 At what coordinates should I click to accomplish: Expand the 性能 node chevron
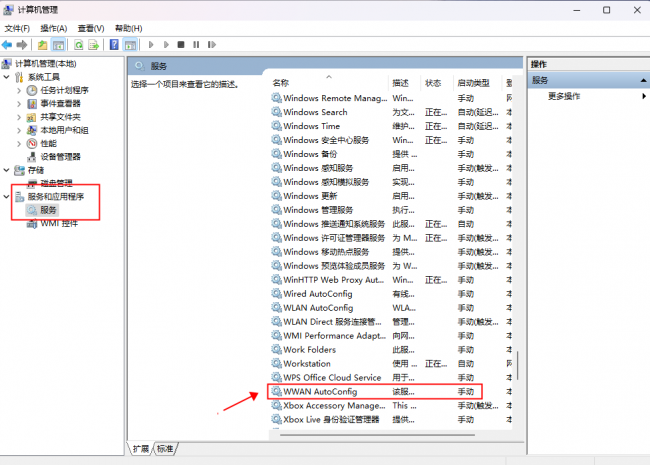click(19, 143)
